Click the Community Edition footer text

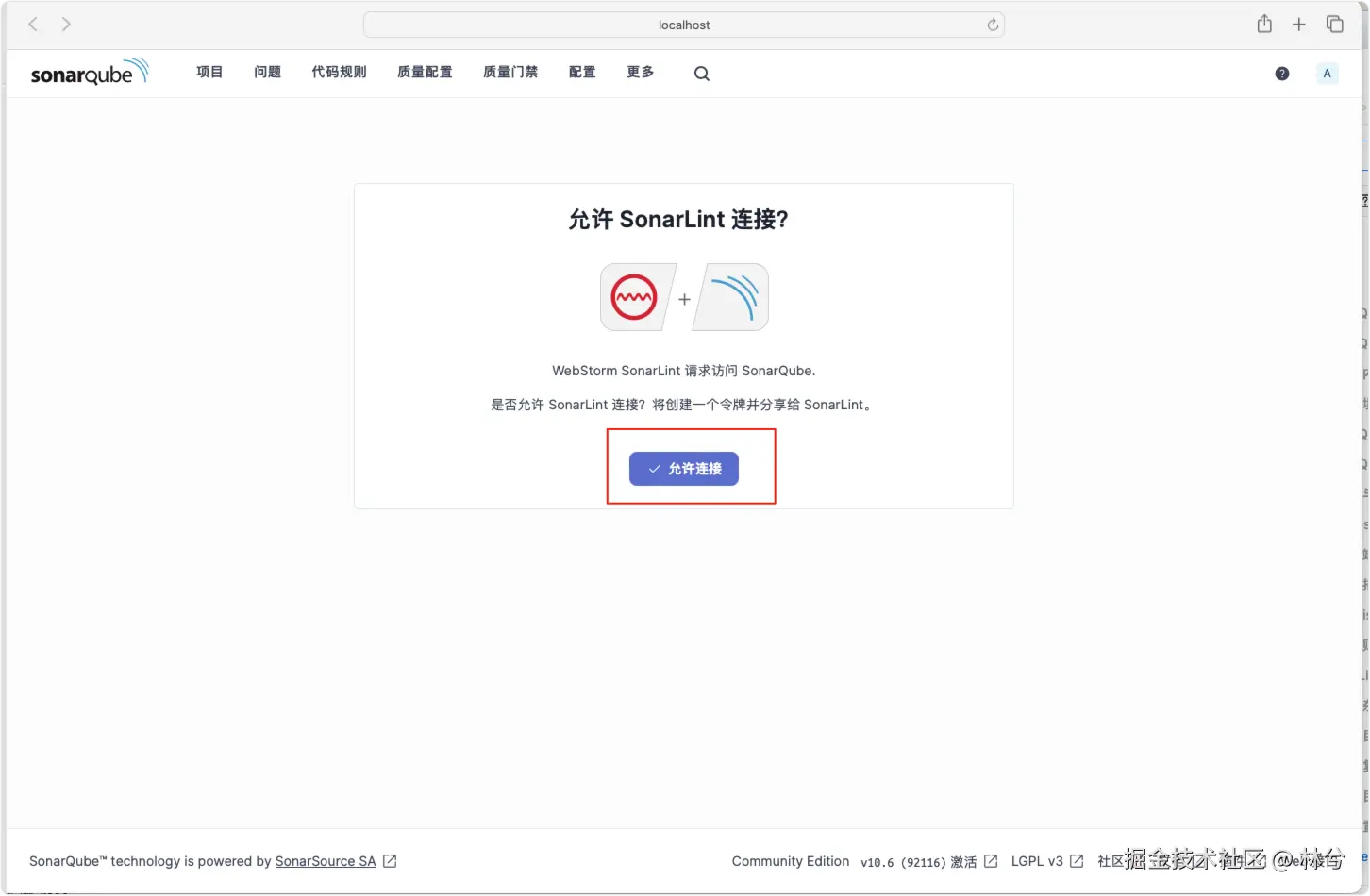(x=791, y=861)
